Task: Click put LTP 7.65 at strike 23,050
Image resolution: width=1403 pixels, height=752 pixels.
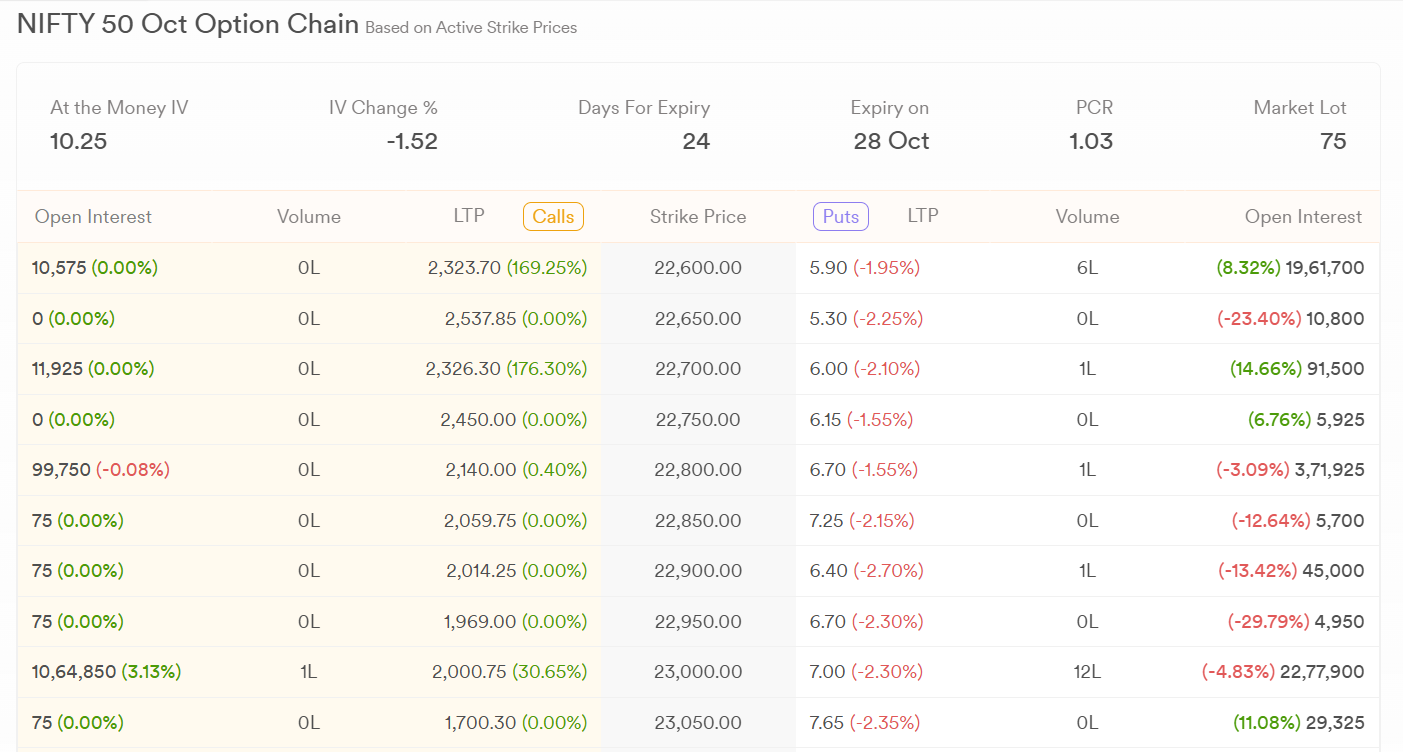Action: (x=826, y=723)
